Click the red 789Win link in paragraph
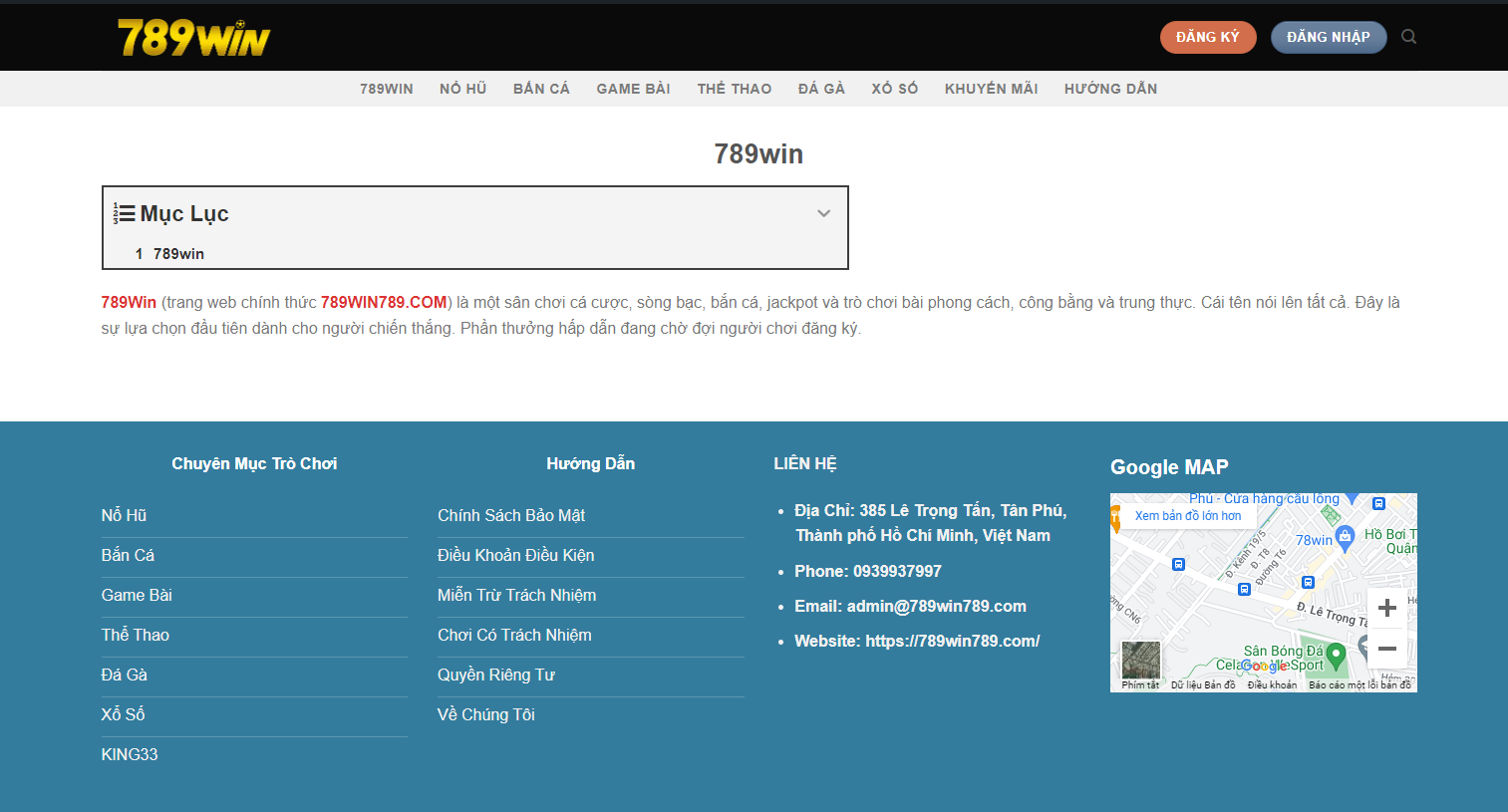This screenshot has height=812, width=1508. coord(129,302)
